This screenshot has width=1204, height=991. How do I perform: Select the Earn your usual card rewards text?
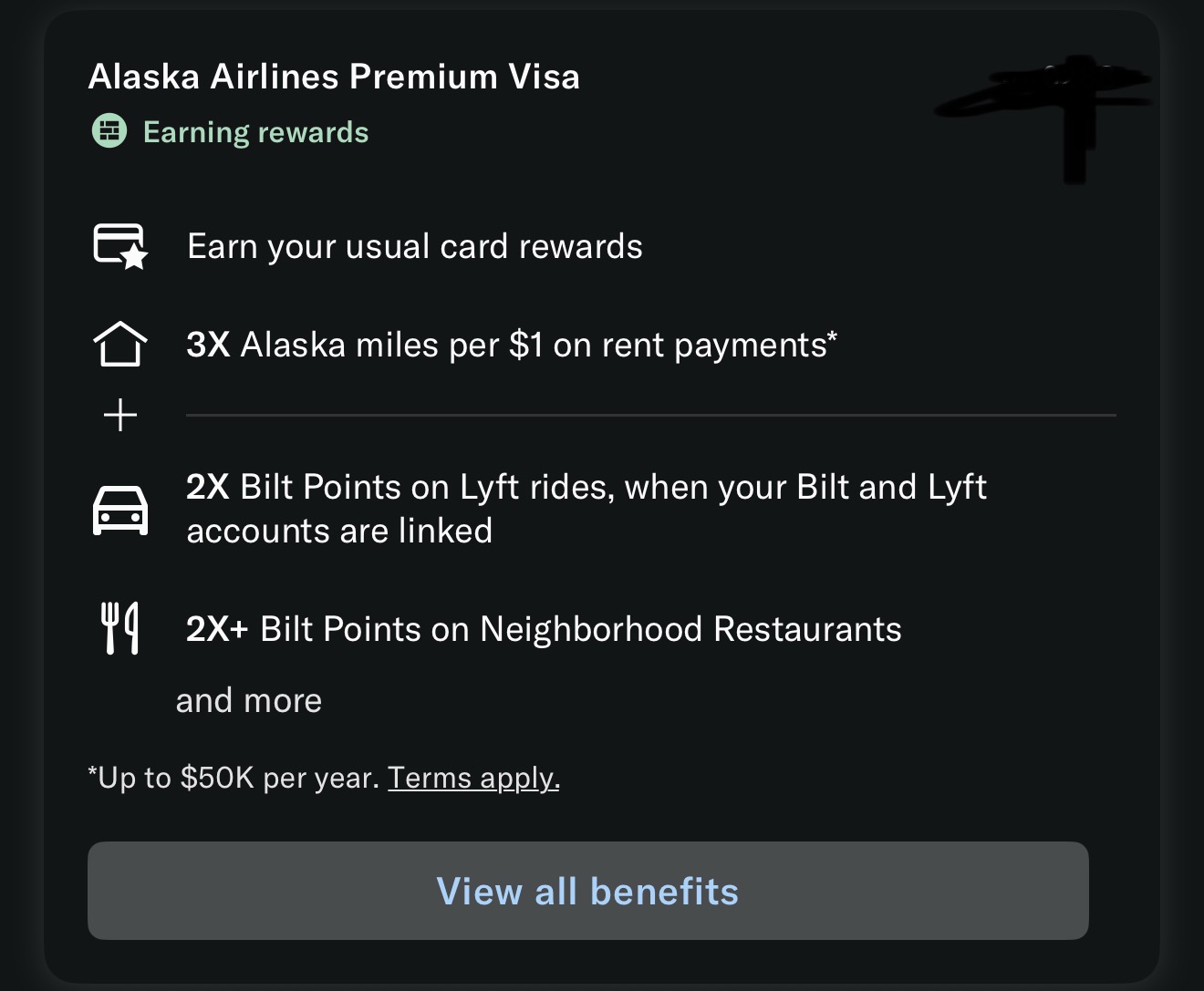(x=415, y=246)
